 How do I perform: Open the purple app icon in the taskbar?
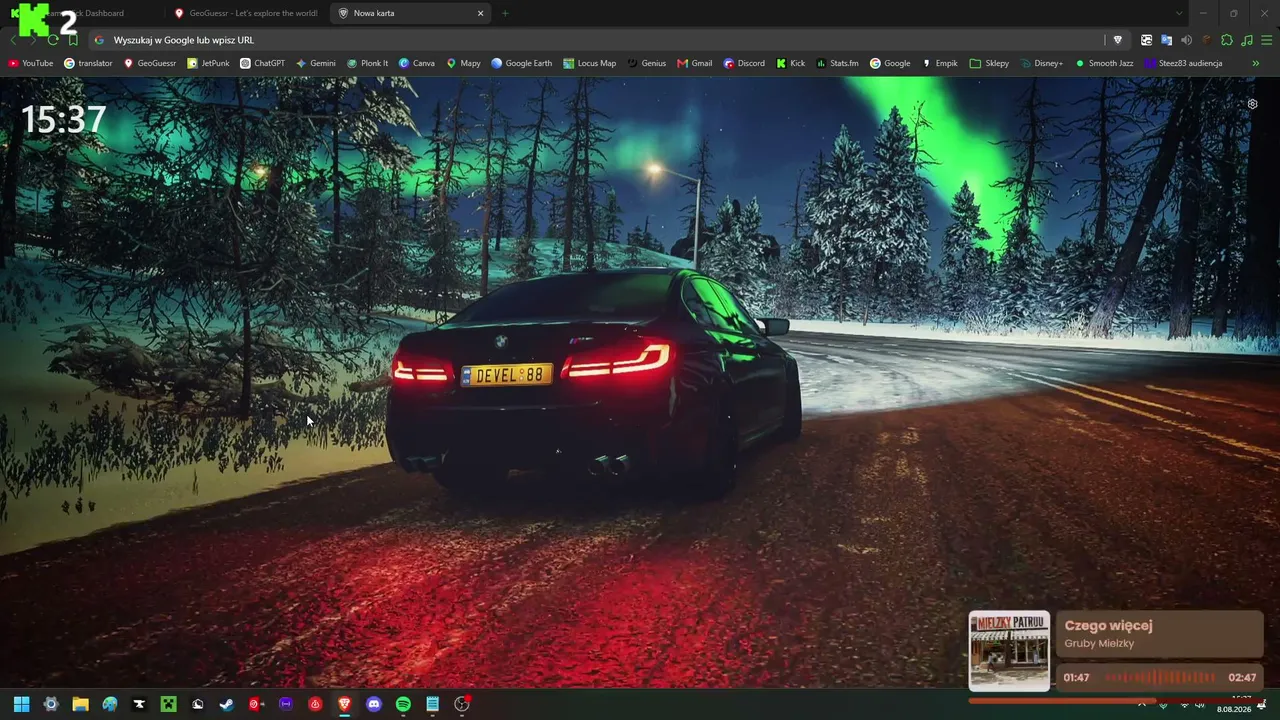(x=286, y=704)
